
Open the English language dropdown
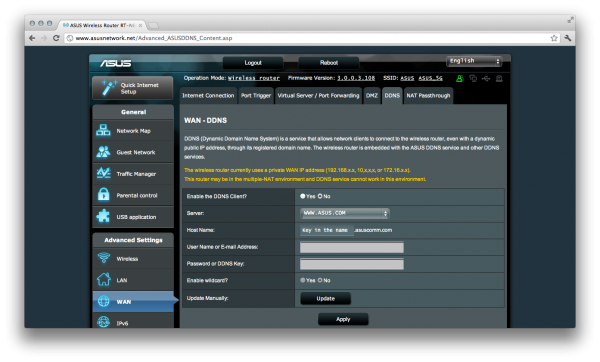(474, 61)
